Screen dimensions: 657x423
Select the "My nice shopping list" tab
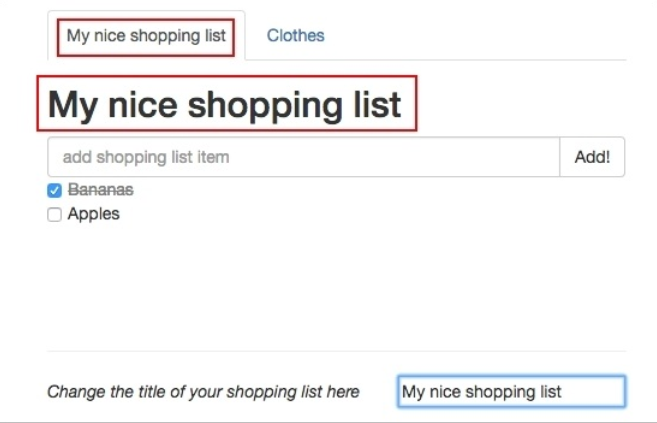pyautogui.click(x=146, y=36)
